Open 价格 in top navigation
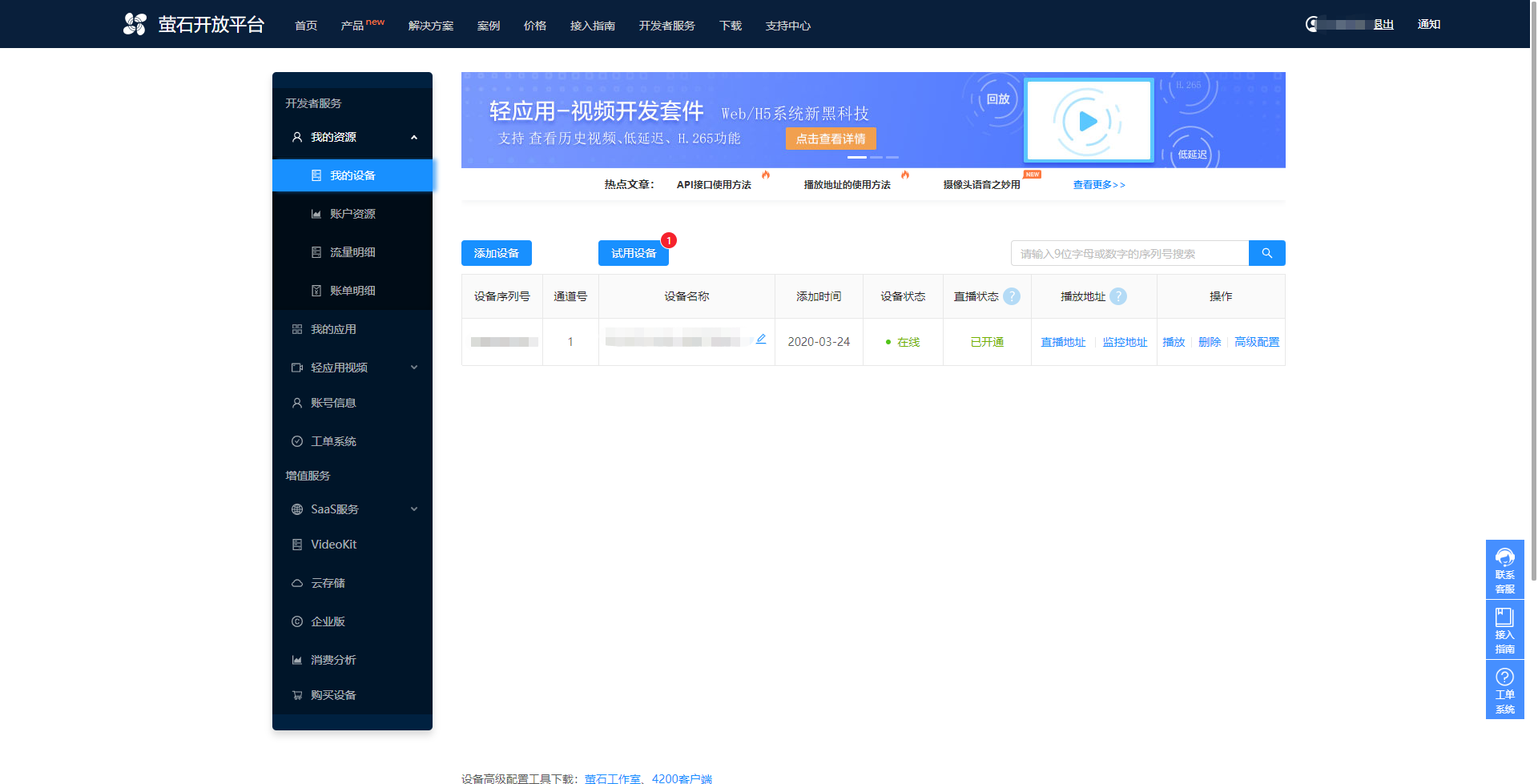Image resolution: width=1538 pixels, height=784 pixels. [535, 26]
